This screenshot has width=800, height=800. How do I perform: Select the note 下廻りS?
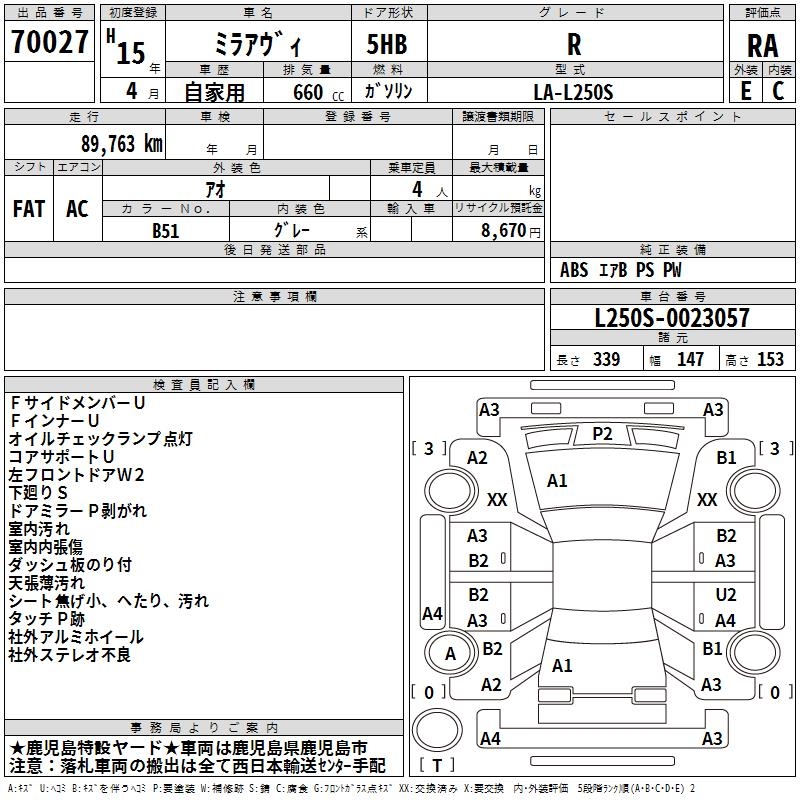38,493
